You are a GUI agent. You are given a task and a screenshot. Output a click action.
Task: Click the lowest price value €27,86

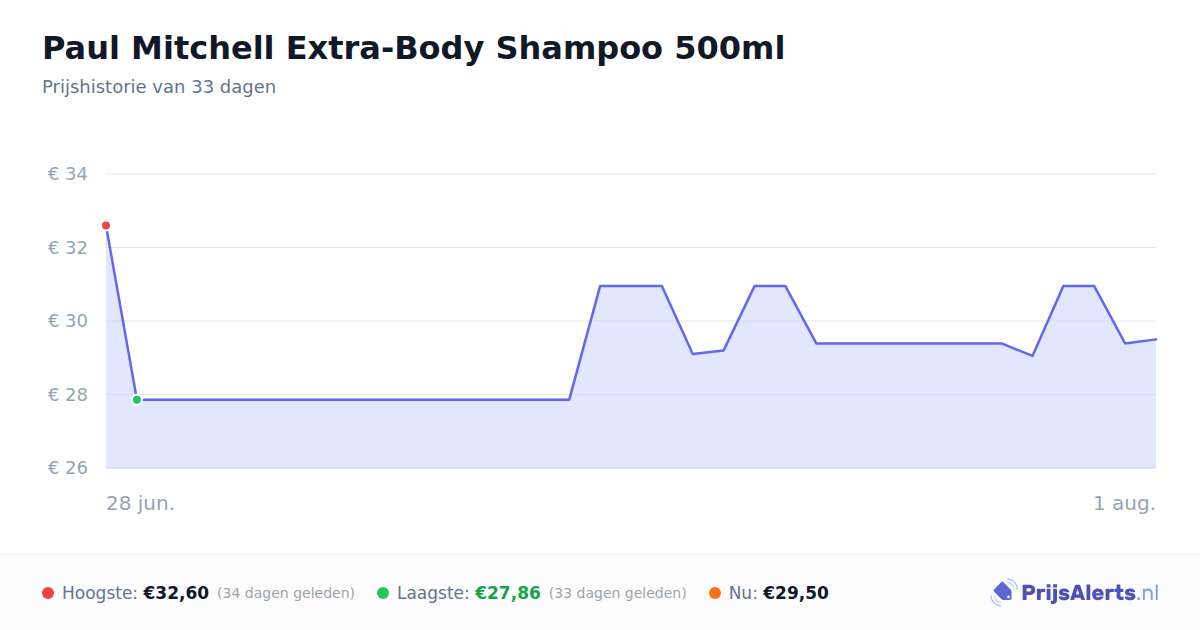(508, 593)
